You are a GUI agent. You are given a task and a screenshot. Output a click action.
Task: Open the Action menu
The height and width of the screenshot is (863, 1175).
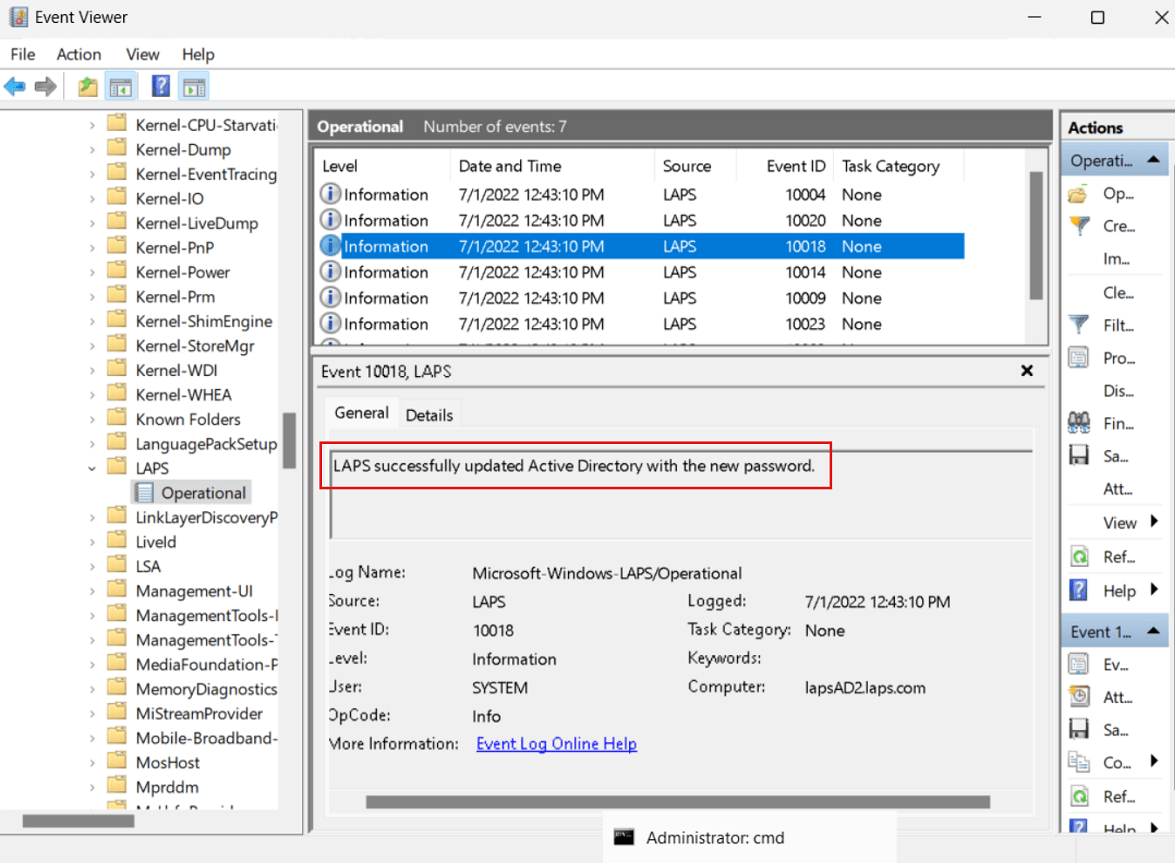click(78, 54)
